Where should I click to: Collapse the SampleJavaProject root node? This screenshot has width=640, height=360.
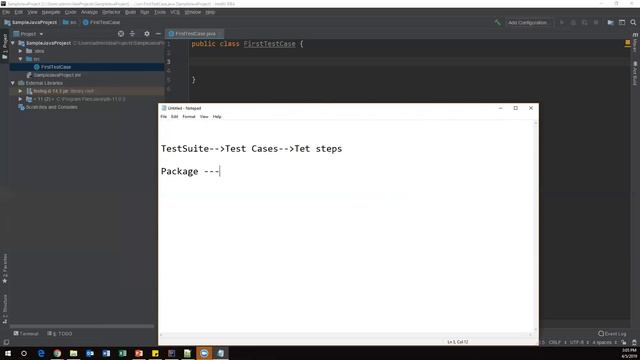pyautogui.click(x=13, y=43)
